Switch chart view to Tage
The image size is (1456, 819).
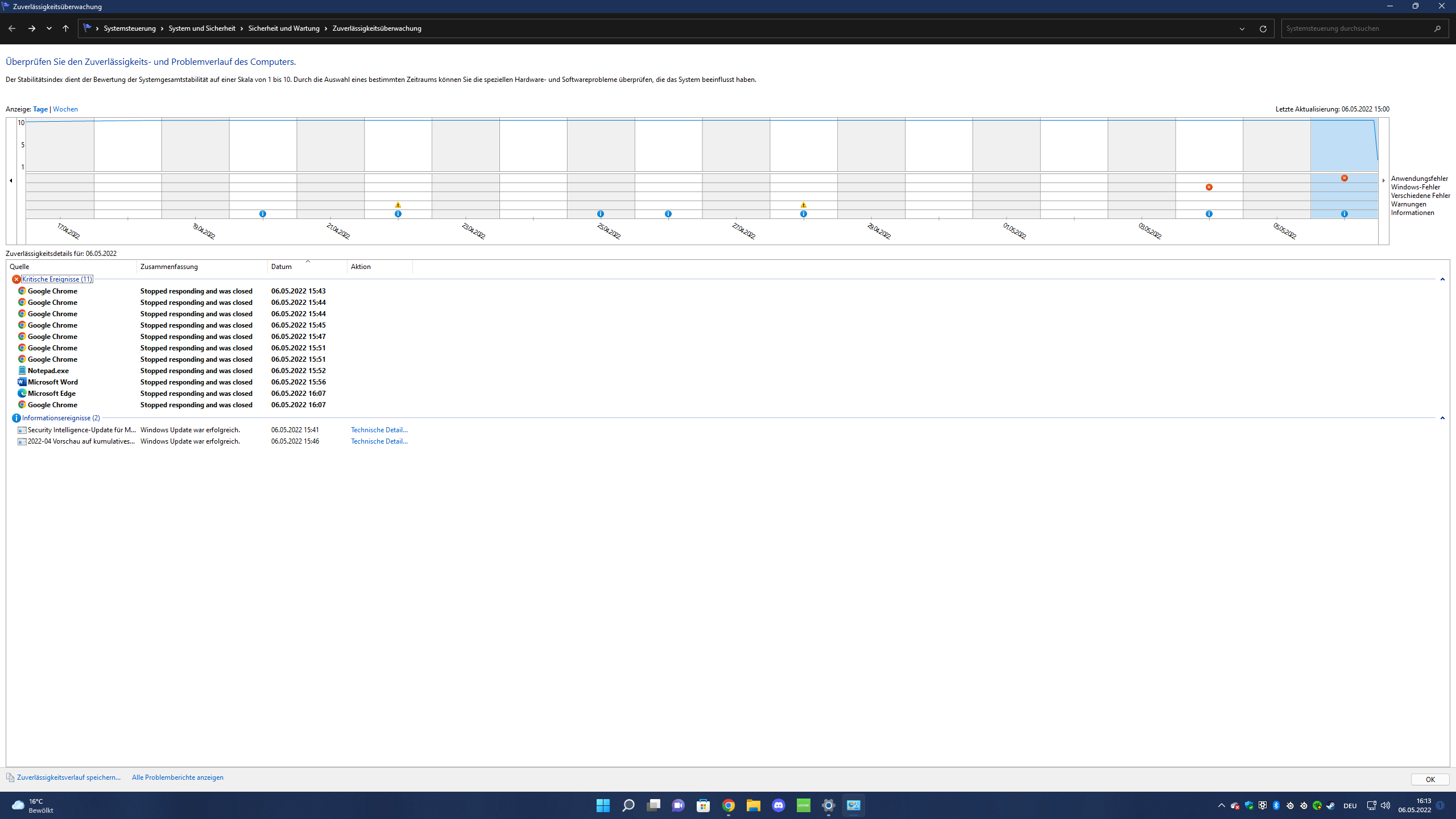coord(40,109)
